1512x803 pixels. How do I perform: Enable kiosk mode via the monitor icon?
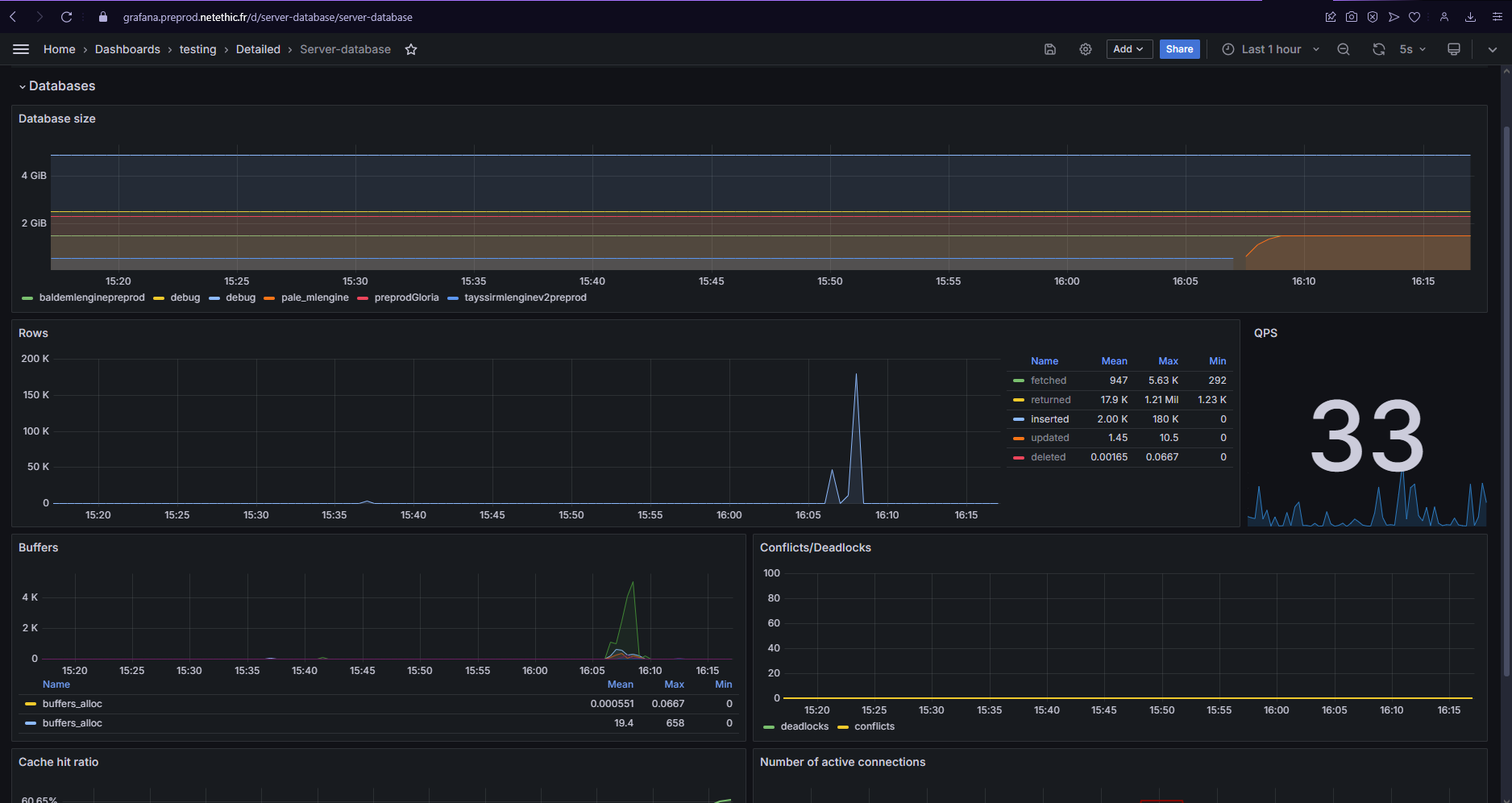(x=1453, y=49)
